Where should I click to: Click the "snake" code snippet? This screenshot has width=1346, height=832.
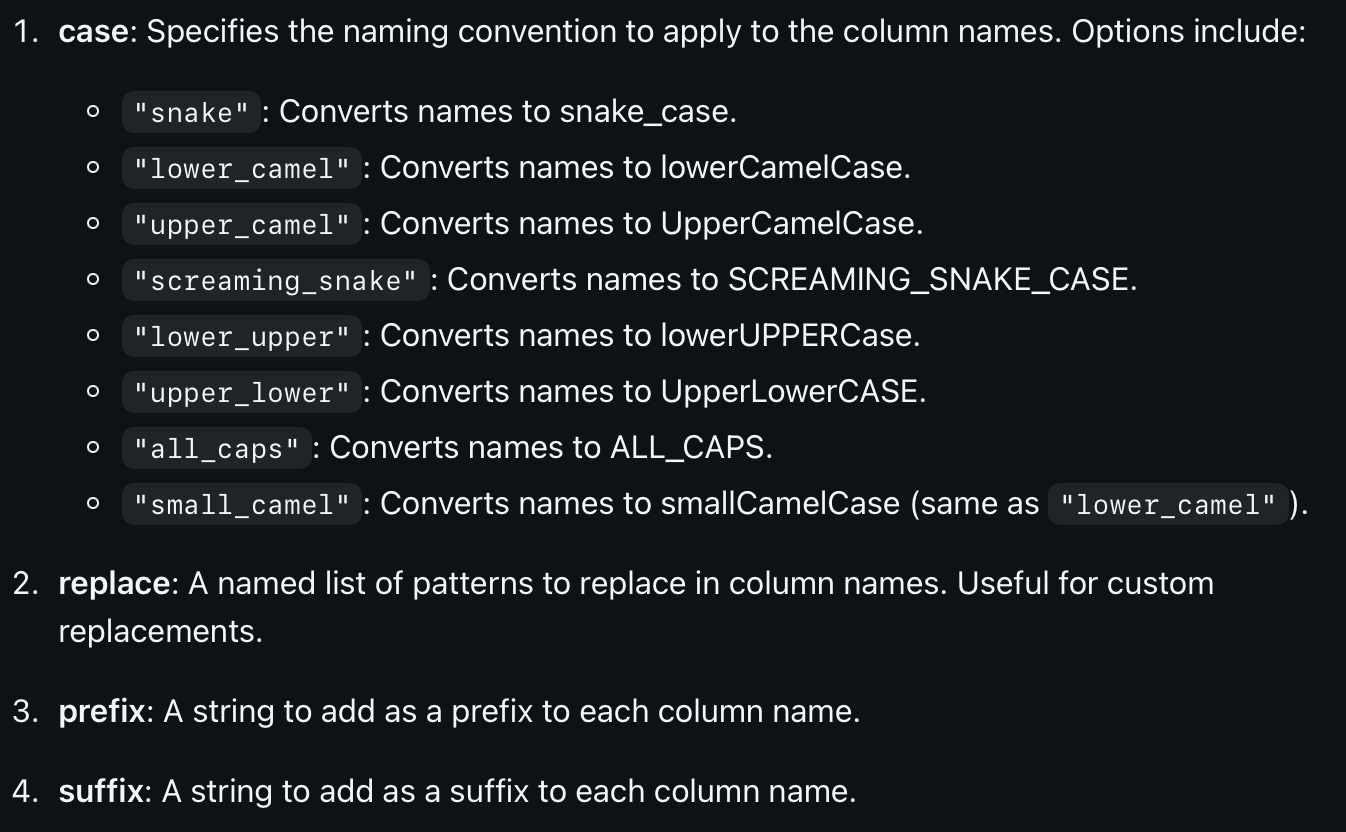tap(191, 113)
